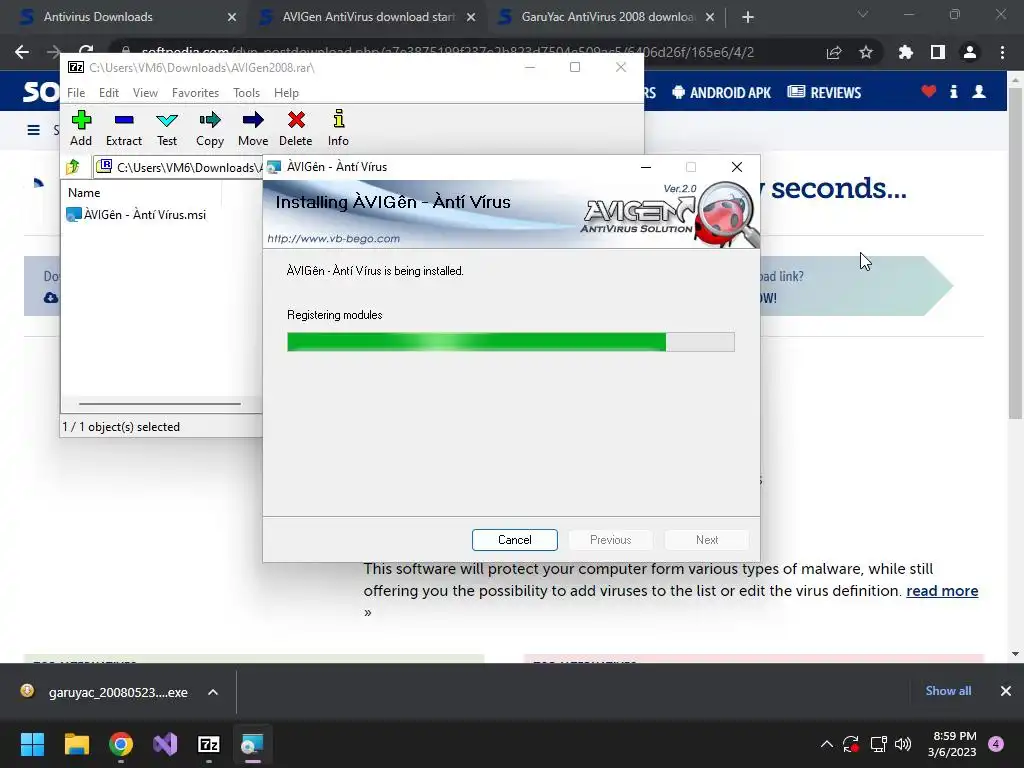Click Softpedia user account icon
This screenshot has width=1024, height=768.
[979, 91]
